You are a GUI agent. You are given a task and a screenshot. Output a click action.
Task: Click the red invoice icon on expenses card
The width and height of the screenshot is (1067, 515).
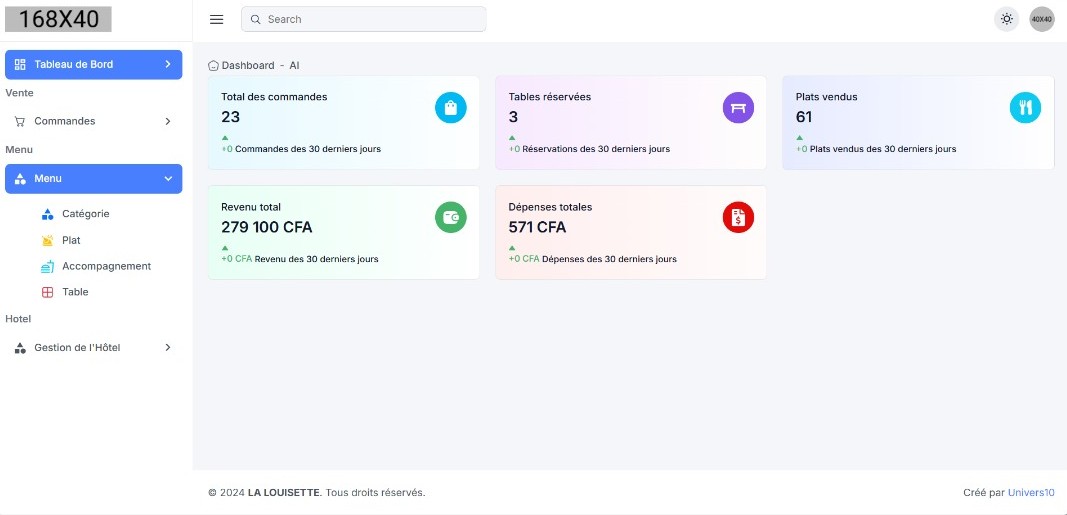point(738,218)
